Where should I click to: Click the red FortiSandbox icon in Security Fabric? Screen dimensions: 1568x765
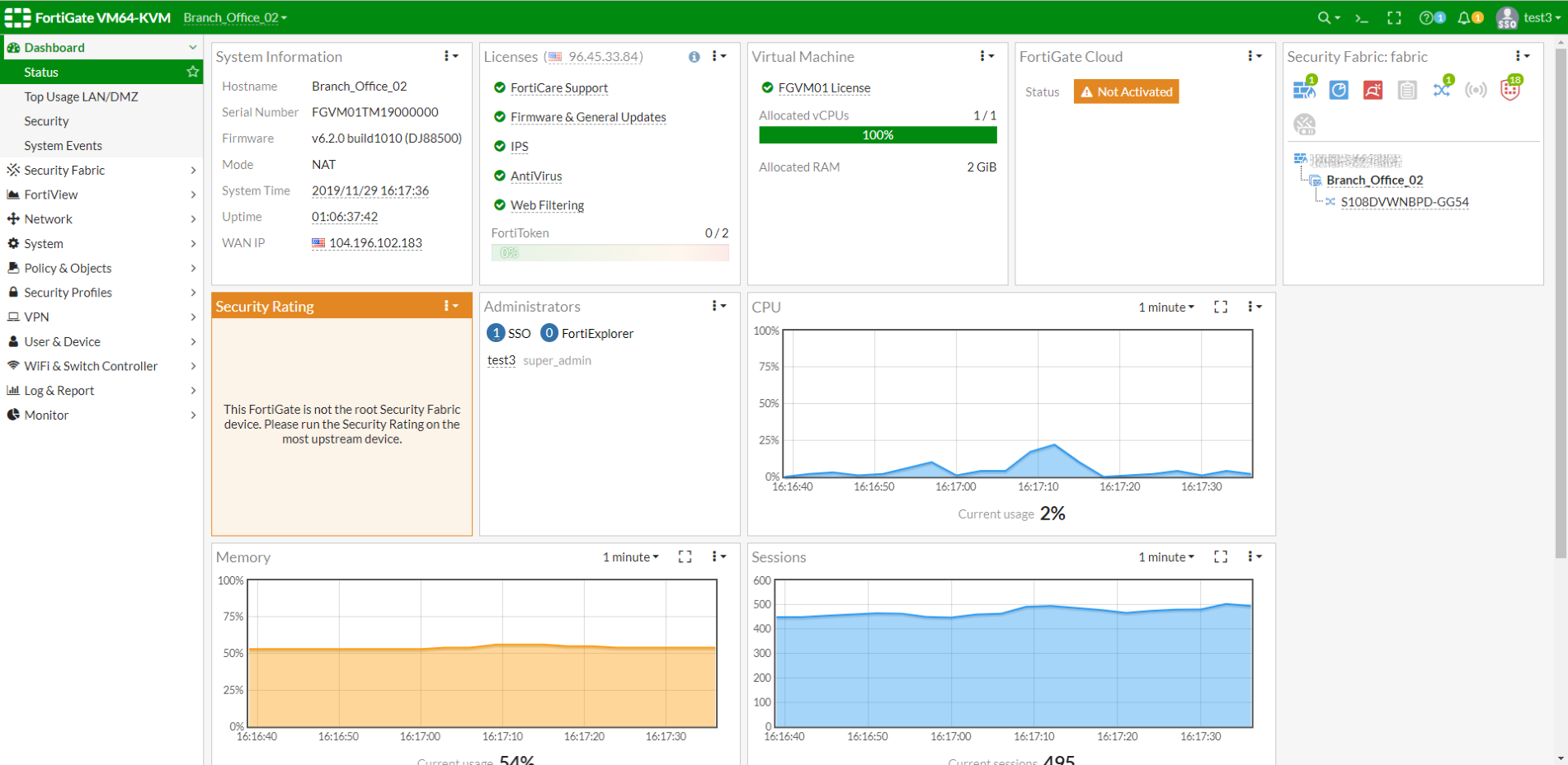pyautogui.click(x=1373, y=90)
